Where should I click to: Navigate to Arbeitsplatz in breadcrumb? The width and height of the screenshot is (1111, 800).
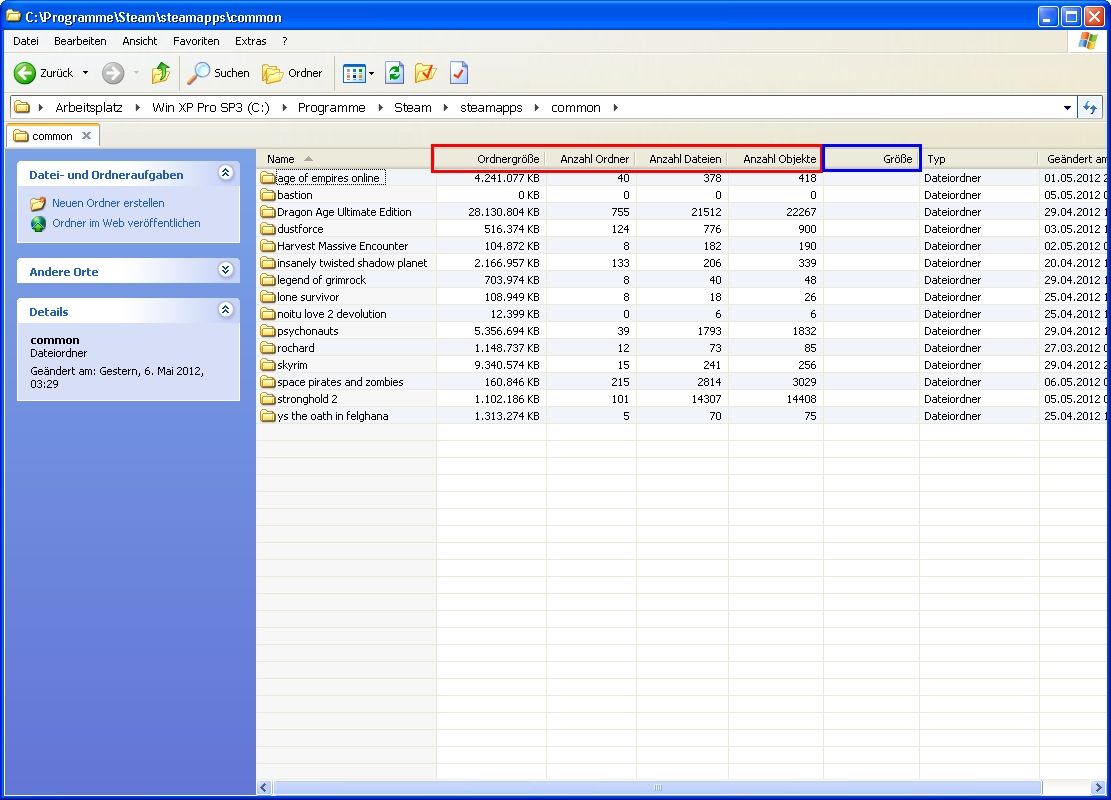(x=89, y=108)
